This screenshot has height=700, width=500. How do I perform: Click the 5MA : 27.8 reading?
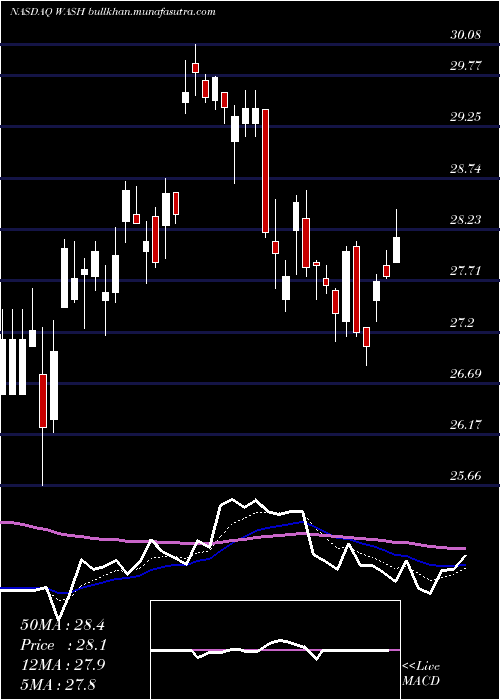pyautogui.click(x=58, y=684)
